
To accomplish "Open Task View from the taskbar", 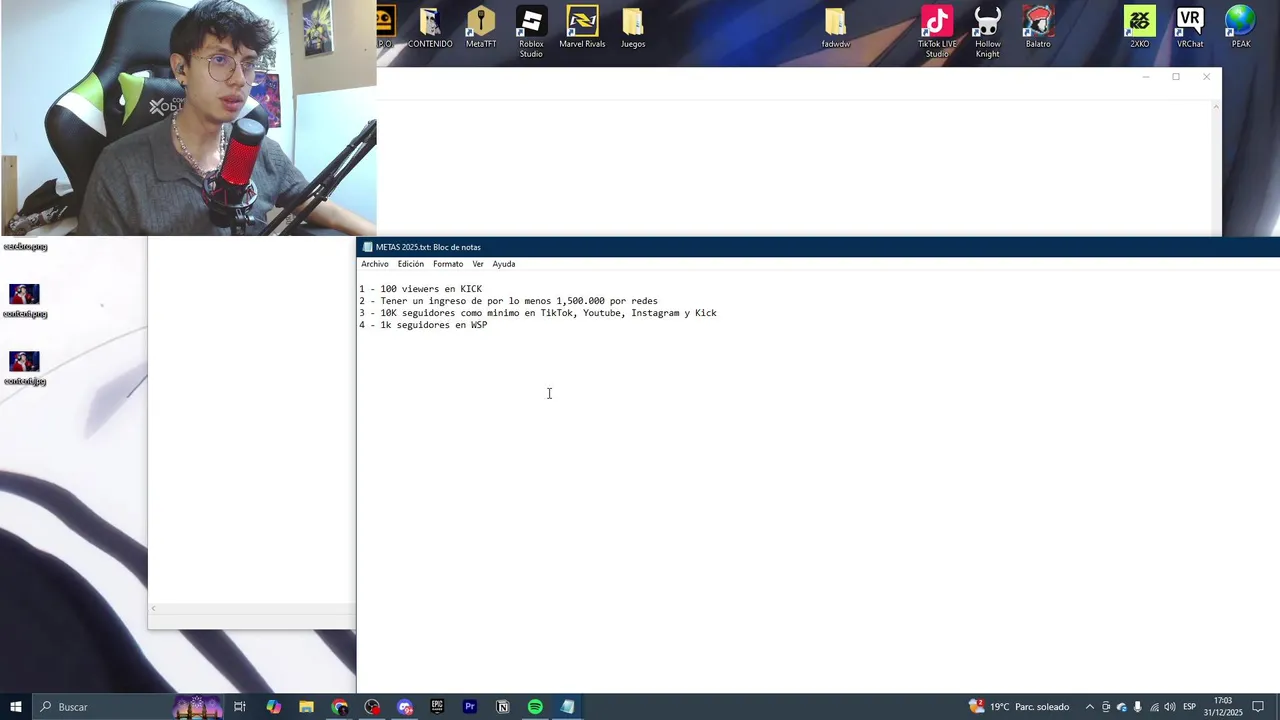I will pyautogui.click(x=240, y=707).
